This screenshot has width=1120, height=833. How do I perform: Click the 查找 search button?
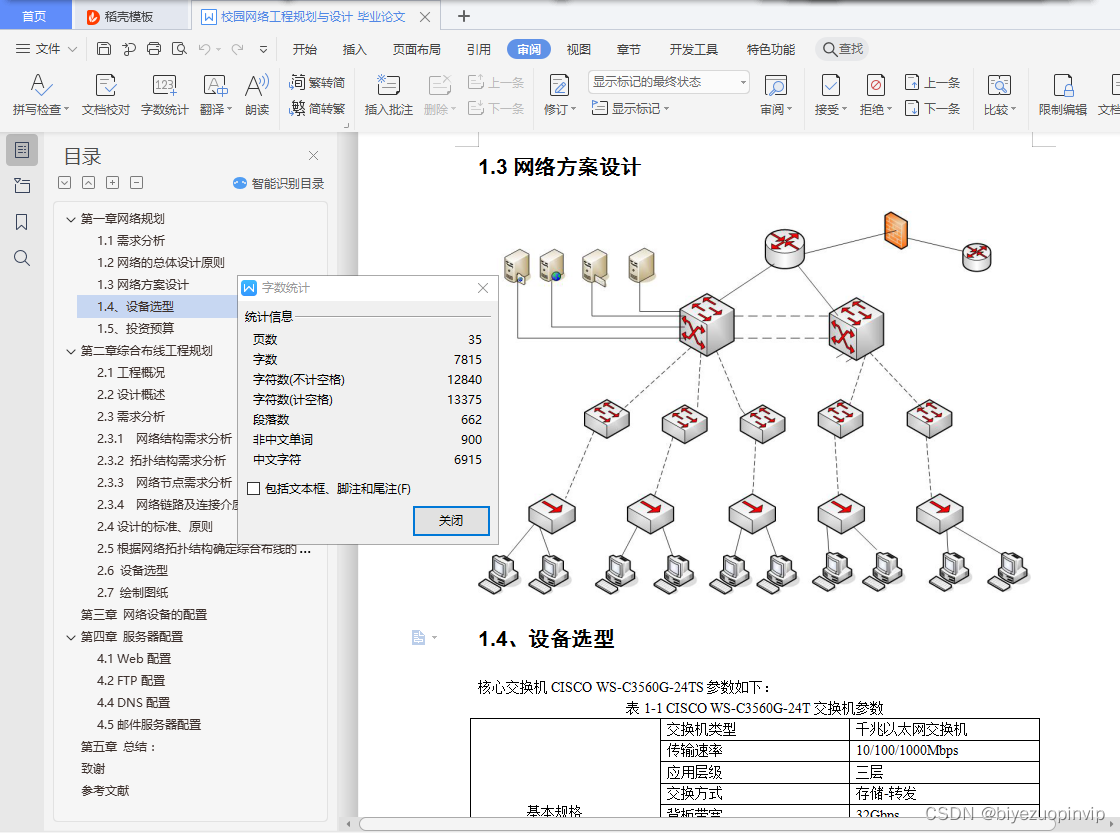pos(843,49)
